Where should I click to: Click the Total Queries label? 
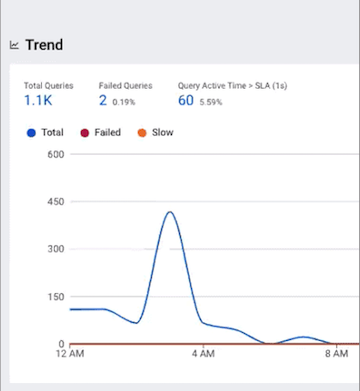click(49, 86)
